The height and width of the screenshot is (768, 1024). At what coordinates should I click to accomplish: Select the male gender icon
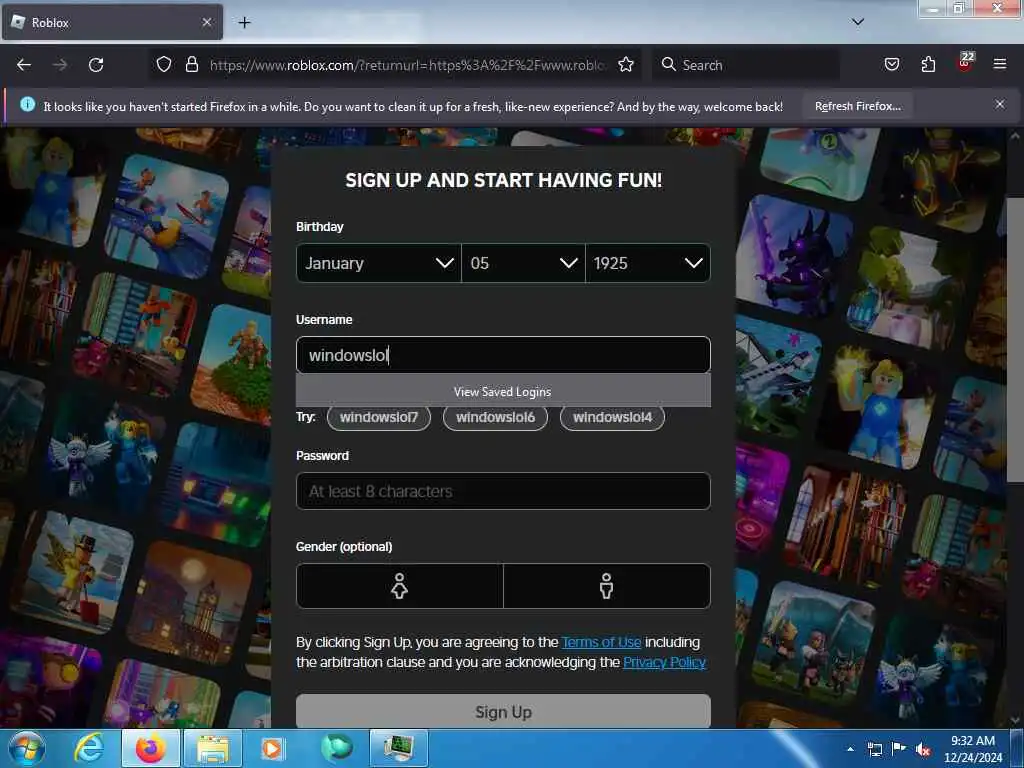(x=607, y=586)
